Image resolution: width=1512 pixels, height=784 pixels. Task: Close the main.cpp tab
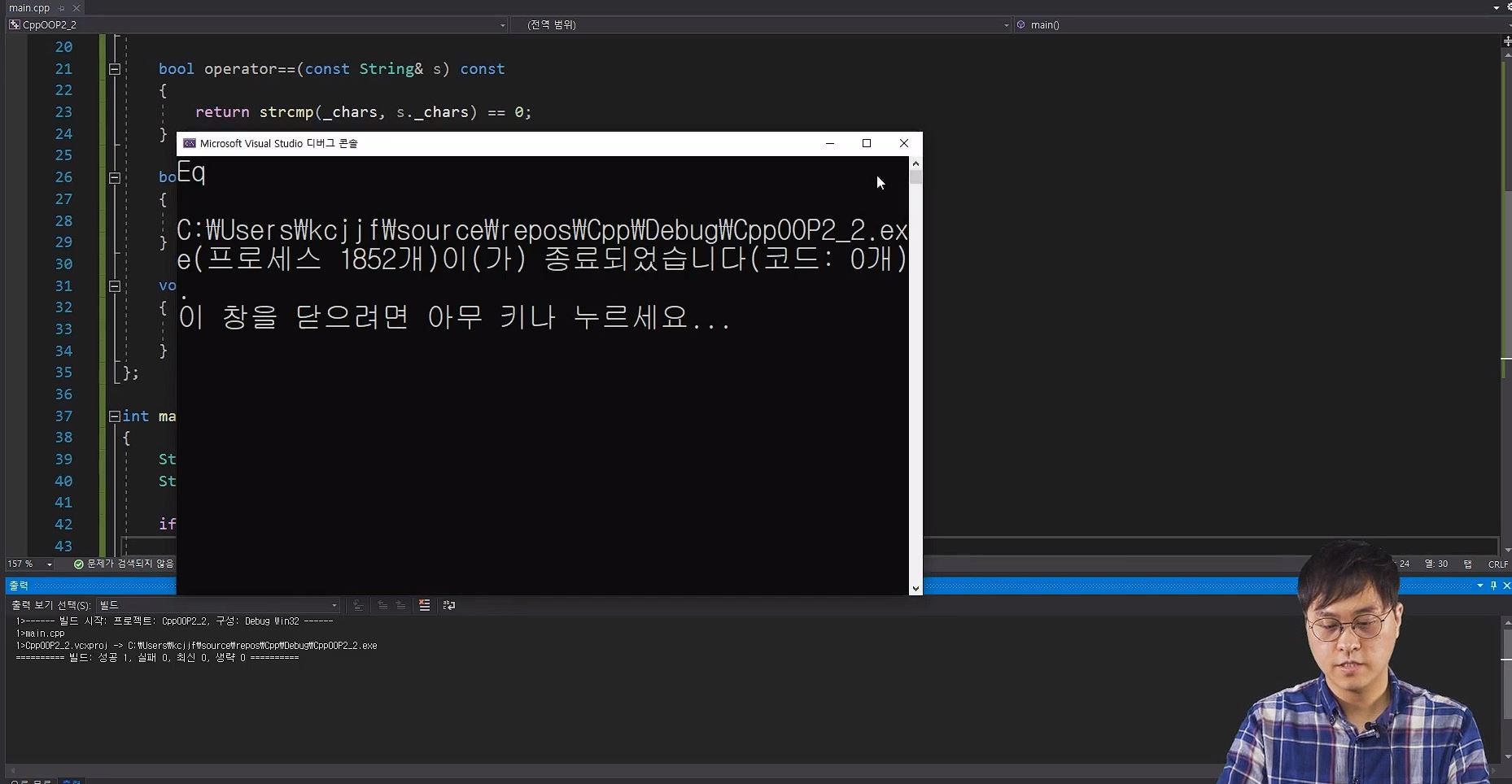coord(76,8)
